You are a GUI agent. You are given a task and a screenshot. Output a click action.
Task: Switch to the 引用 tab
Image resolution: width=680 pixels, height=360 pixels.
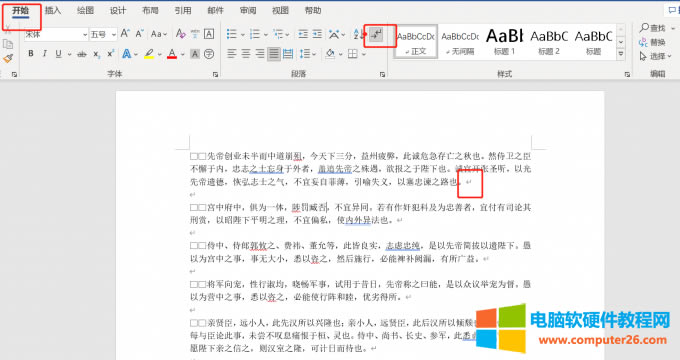[183, 10]
